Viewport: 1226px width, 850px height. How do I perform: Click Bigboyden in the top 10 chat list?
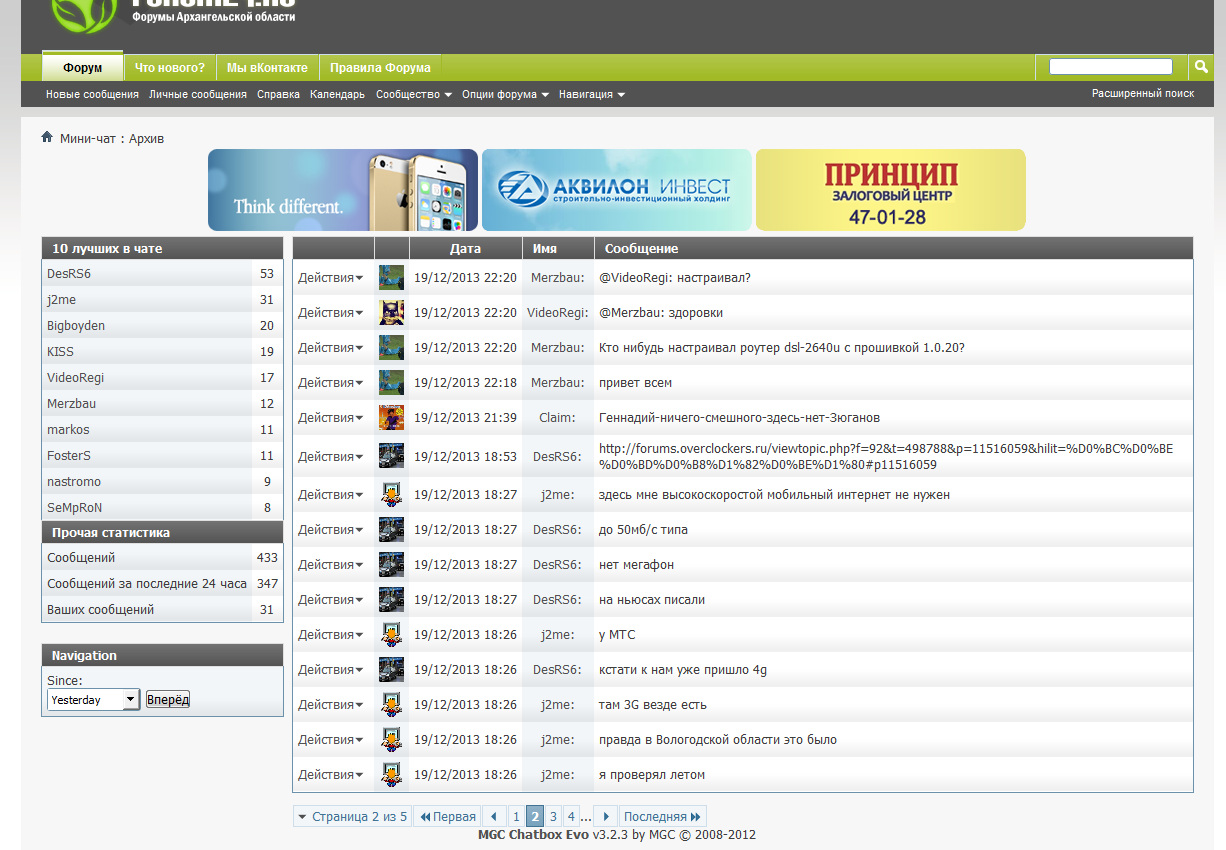coord(76,325)
